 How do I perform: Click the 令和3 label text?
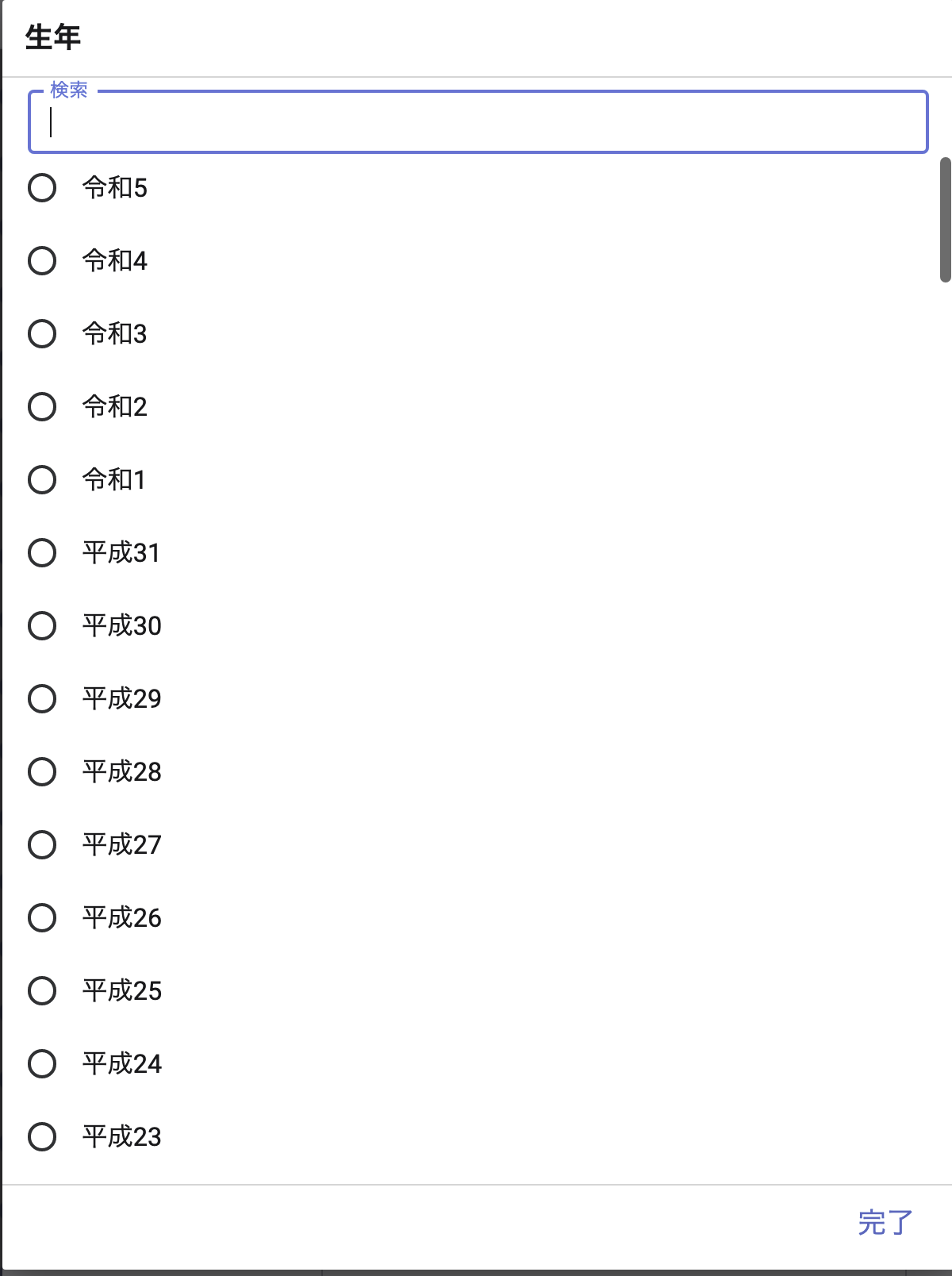pyautogui.click(x=115, y=334)
